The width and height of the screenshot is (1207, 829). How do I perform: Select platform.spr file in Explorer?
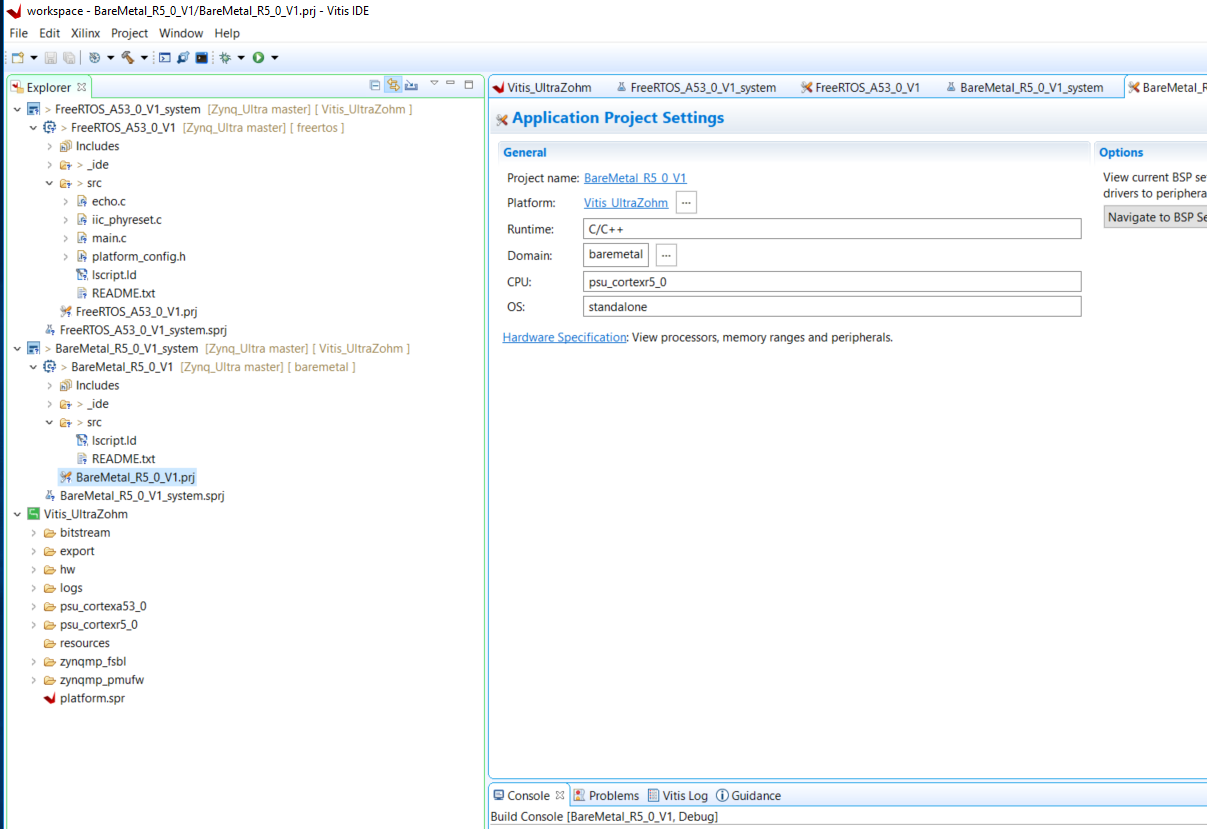pos(92,699)
